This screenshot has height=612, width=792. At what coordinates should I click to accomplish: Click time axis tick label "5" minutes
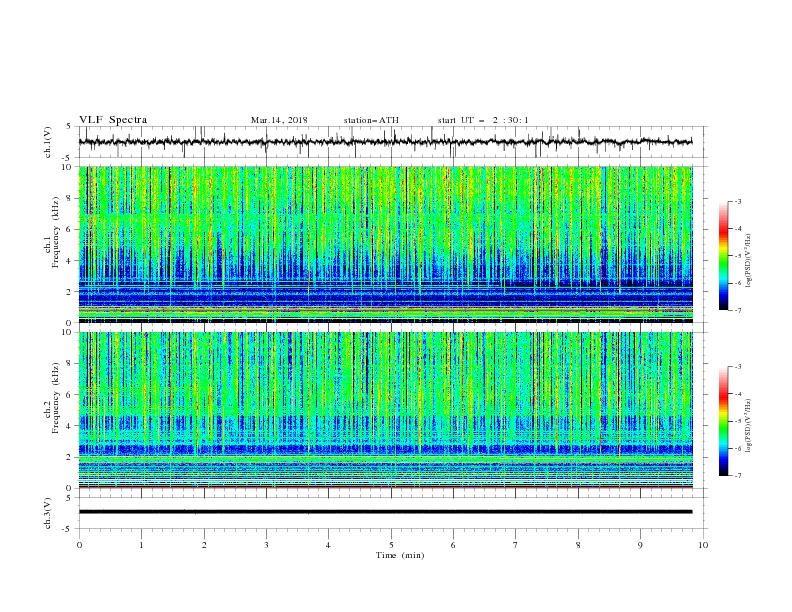click(x=391, y=545)
